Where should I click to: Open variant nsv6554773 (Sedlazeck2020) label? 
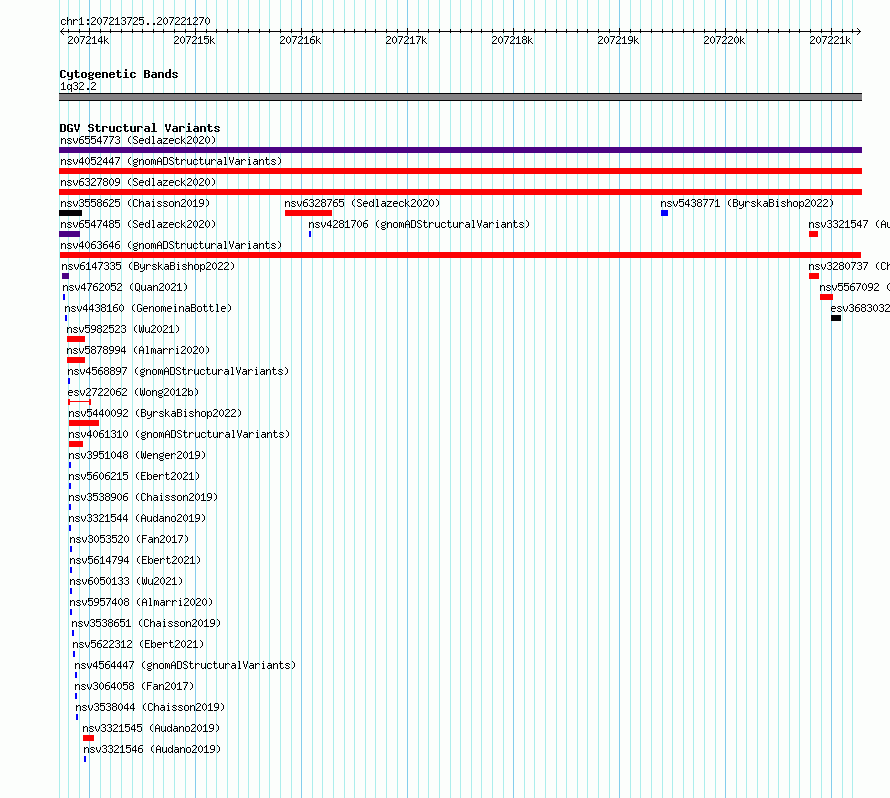point(138,140)
